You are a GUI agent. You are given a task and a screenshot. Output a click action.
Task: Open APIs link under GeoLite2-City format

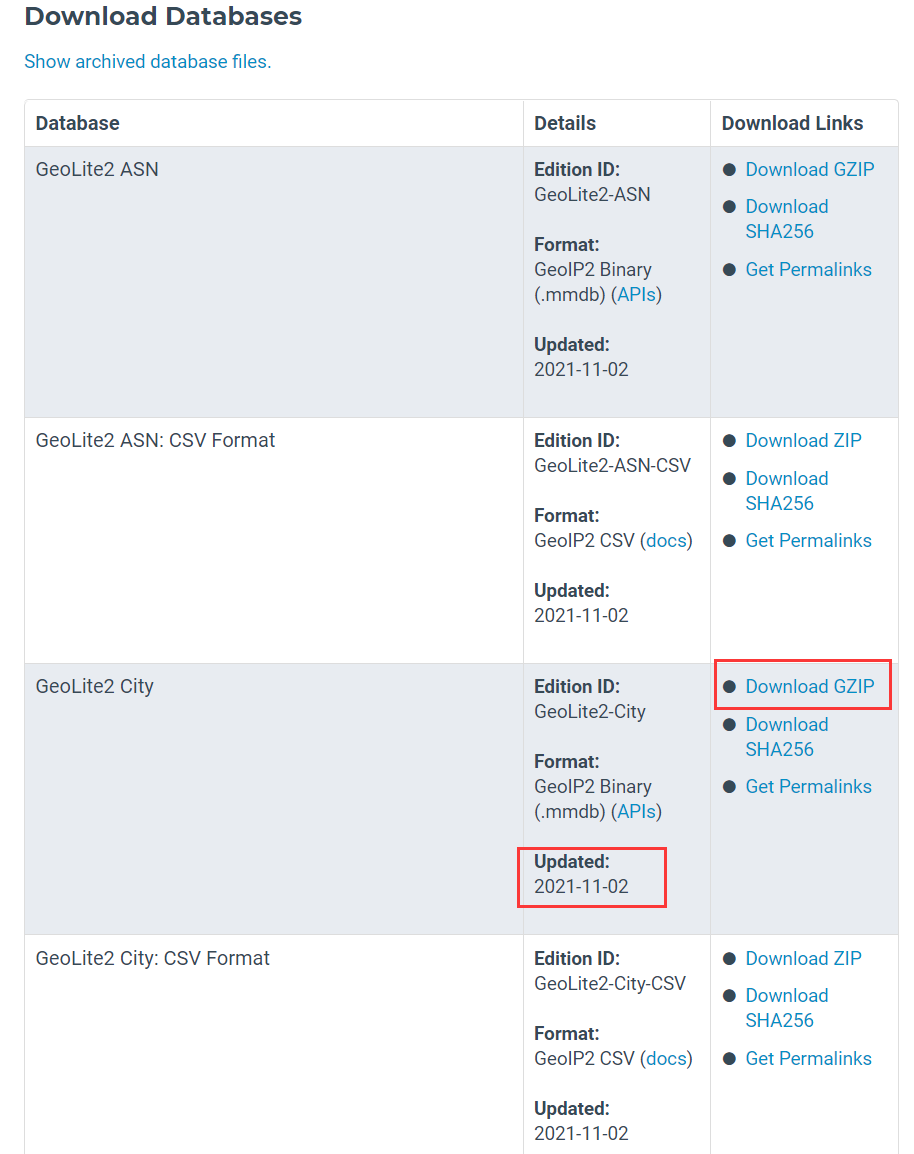[636, 811]
